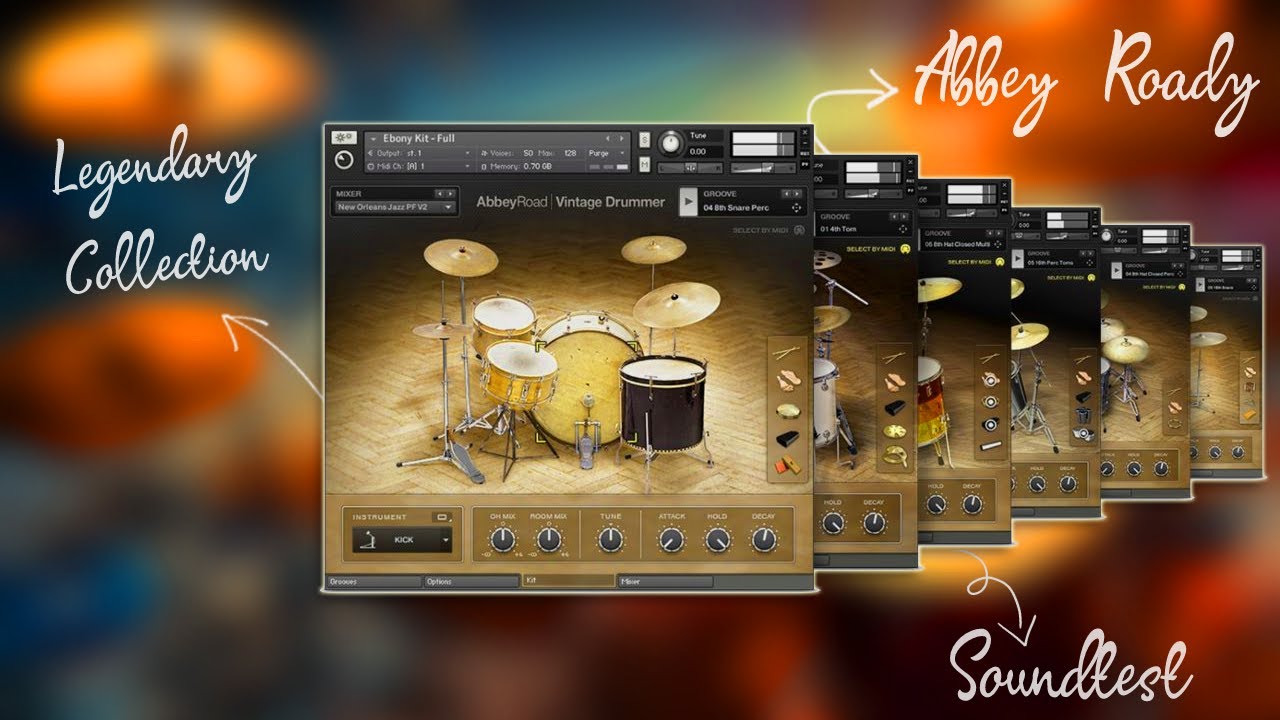1280x720 pixels.
Task: Select the orange woodblock icon in main window
Action: click(787, 465)
